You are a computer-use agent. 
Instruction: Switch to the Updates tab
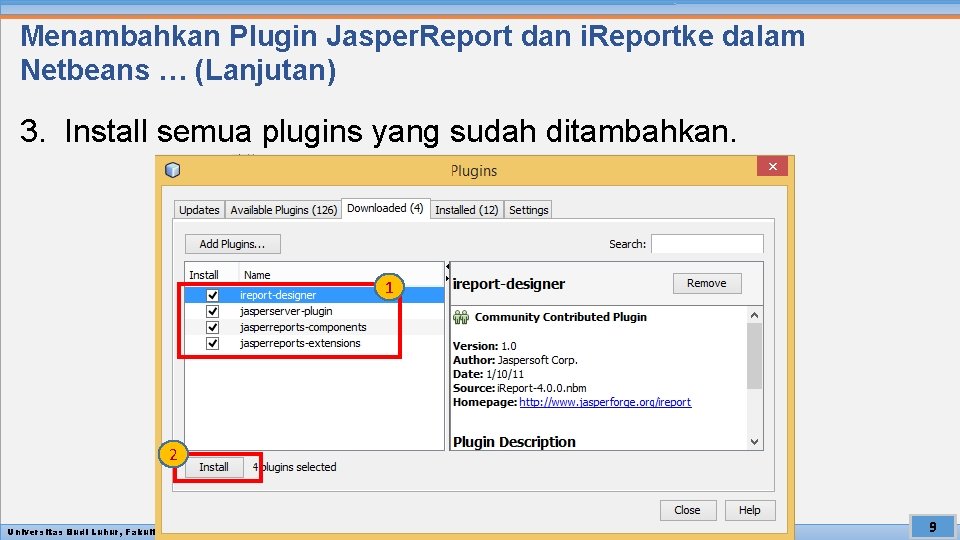coord(199,209)
